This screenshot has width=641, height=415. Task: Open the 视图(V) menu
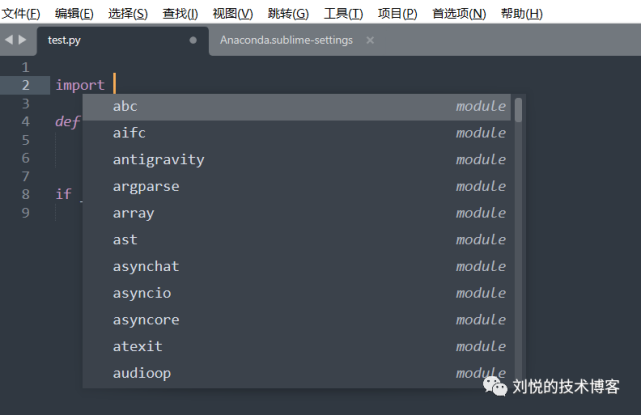233,13
